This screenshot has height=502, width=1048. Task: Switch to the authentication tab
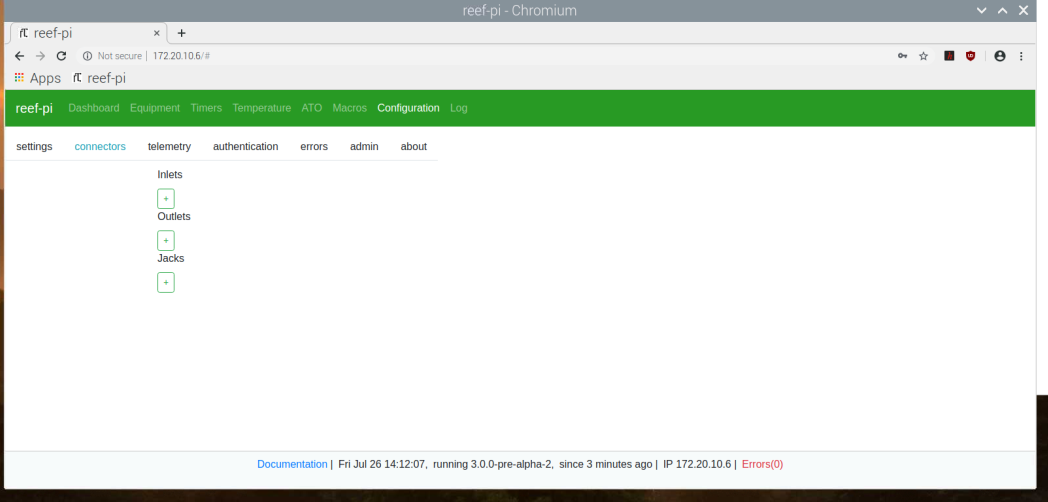(245, 146)
